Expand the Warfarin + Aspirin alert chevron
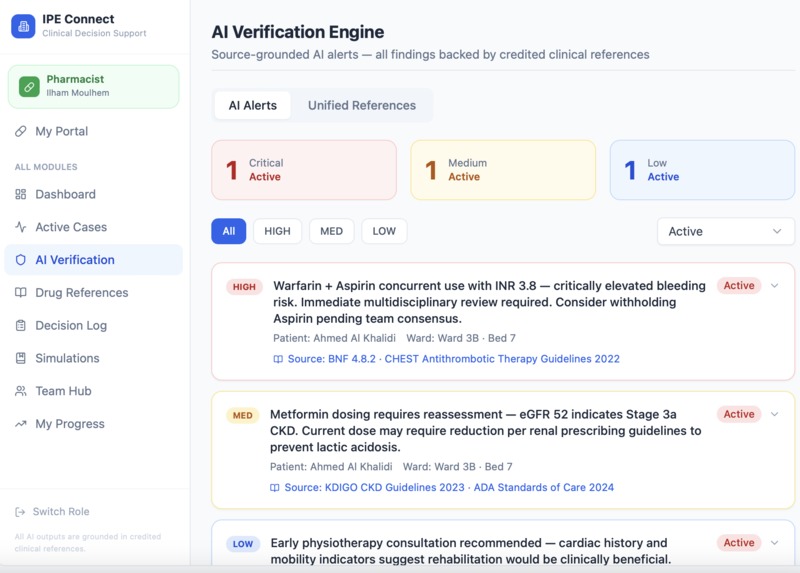The image size is (800, 573). [x=774, y=286]
